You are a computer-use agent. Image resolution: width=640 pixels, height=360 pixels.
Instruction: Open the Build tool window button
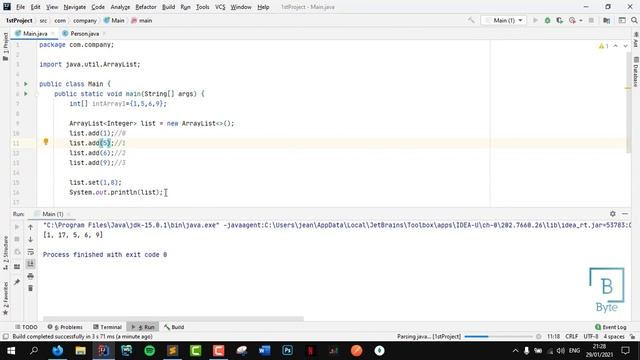pos(174,327)
